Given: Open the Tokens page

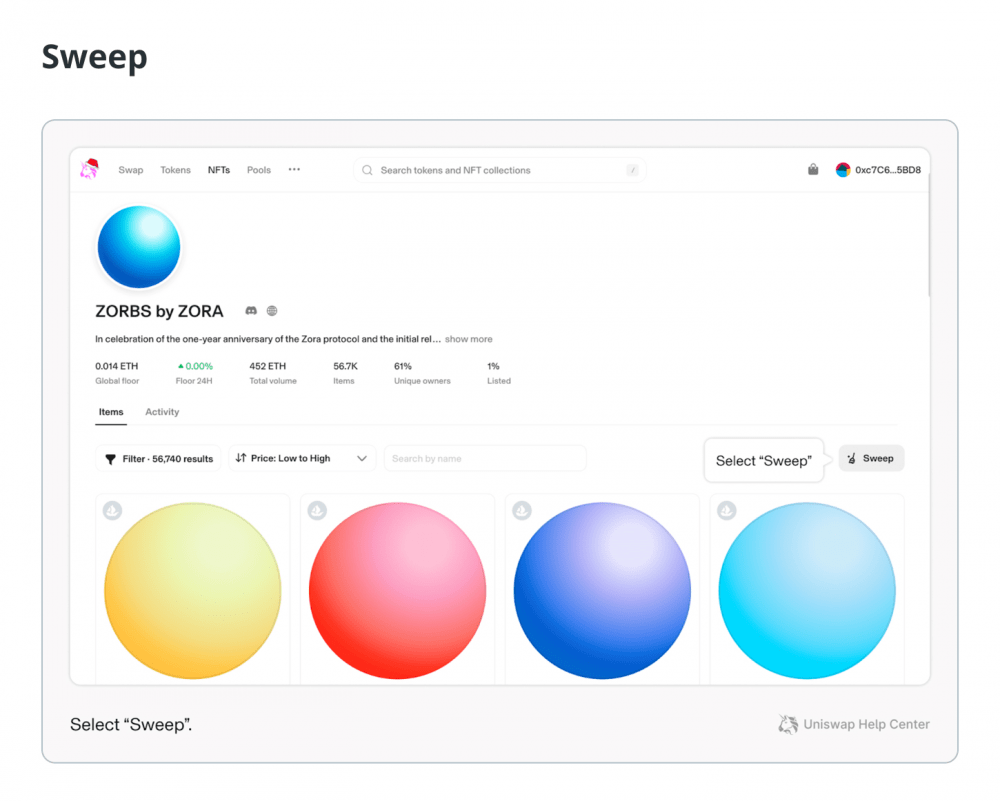Looking at the screenshot, I should 175,170.
